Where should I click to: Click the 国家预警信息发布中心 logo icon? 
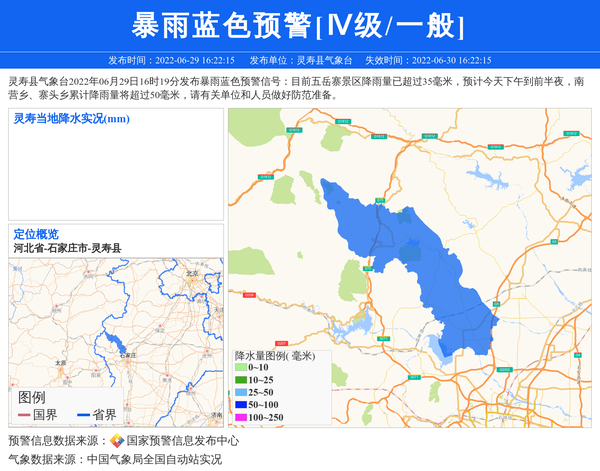[x=116, y=441]
